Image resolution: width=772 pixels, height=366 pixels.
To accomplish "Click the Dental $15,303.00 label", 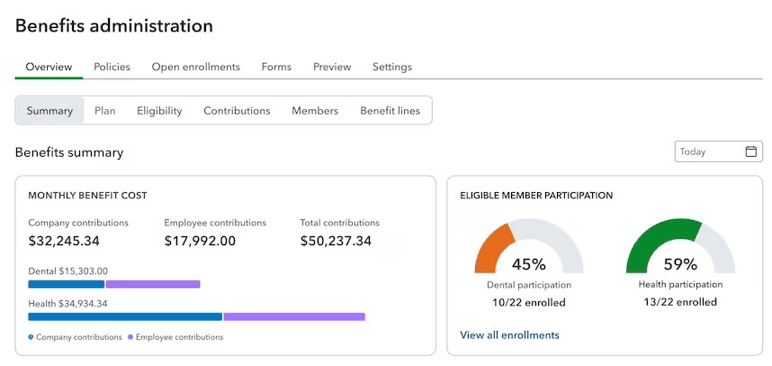I will 68,271.
